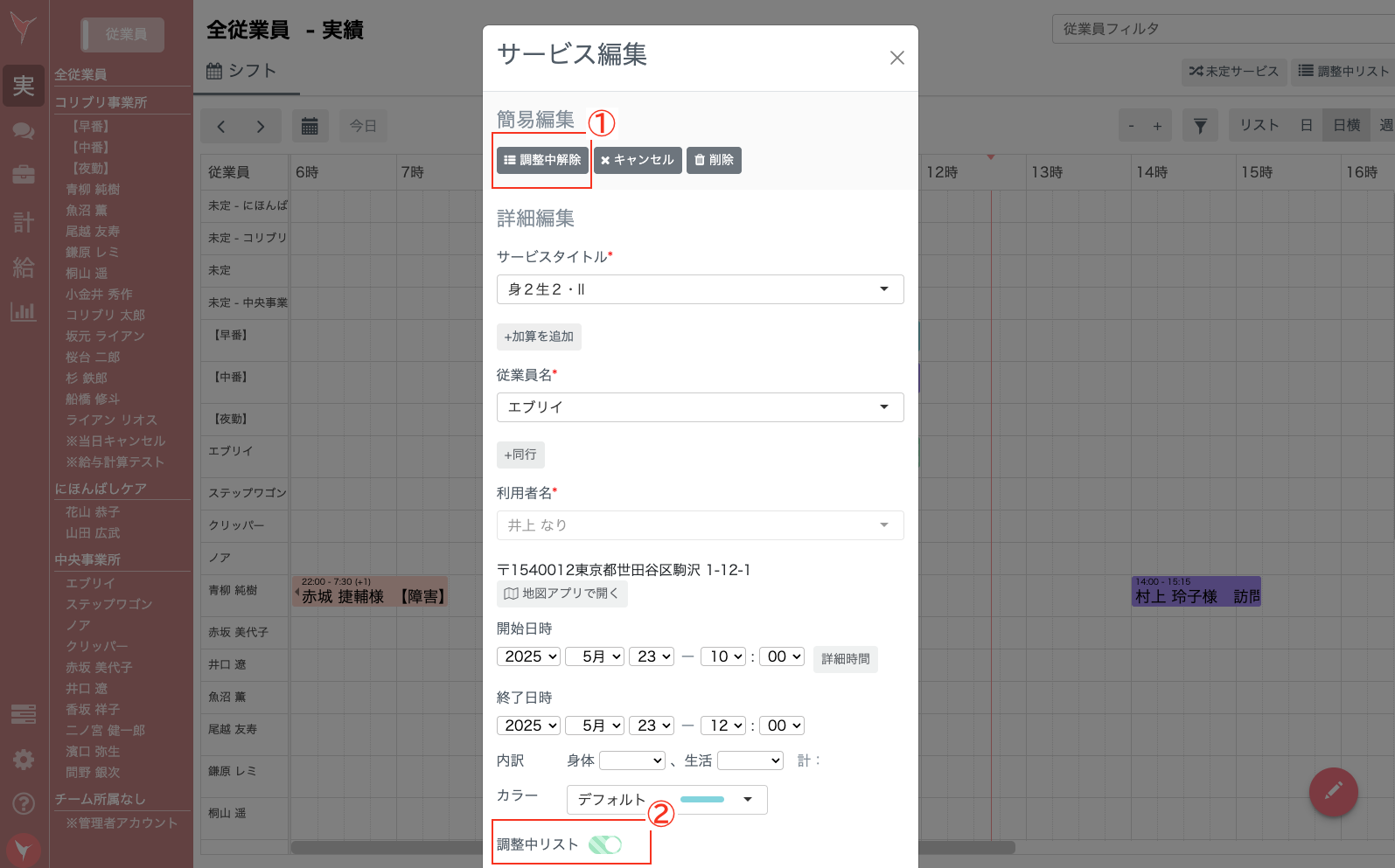Open the chat bubbles sidebar icon
Screen dimensions: 1395x868
(24, 131)
